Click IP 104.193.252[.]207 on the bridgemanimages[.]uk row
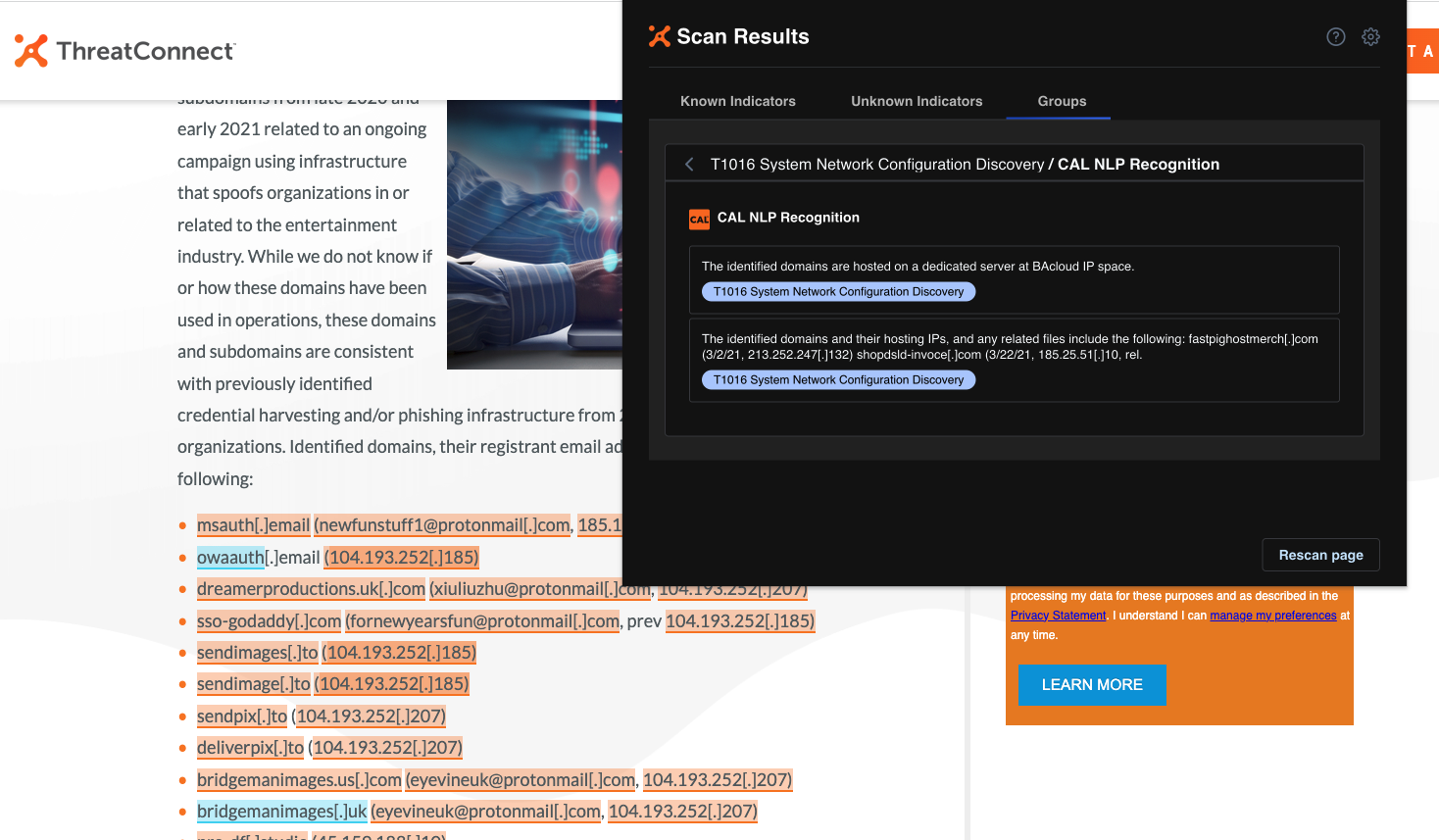The height and width of the screenshot is (840, 1439). (683, 812)
